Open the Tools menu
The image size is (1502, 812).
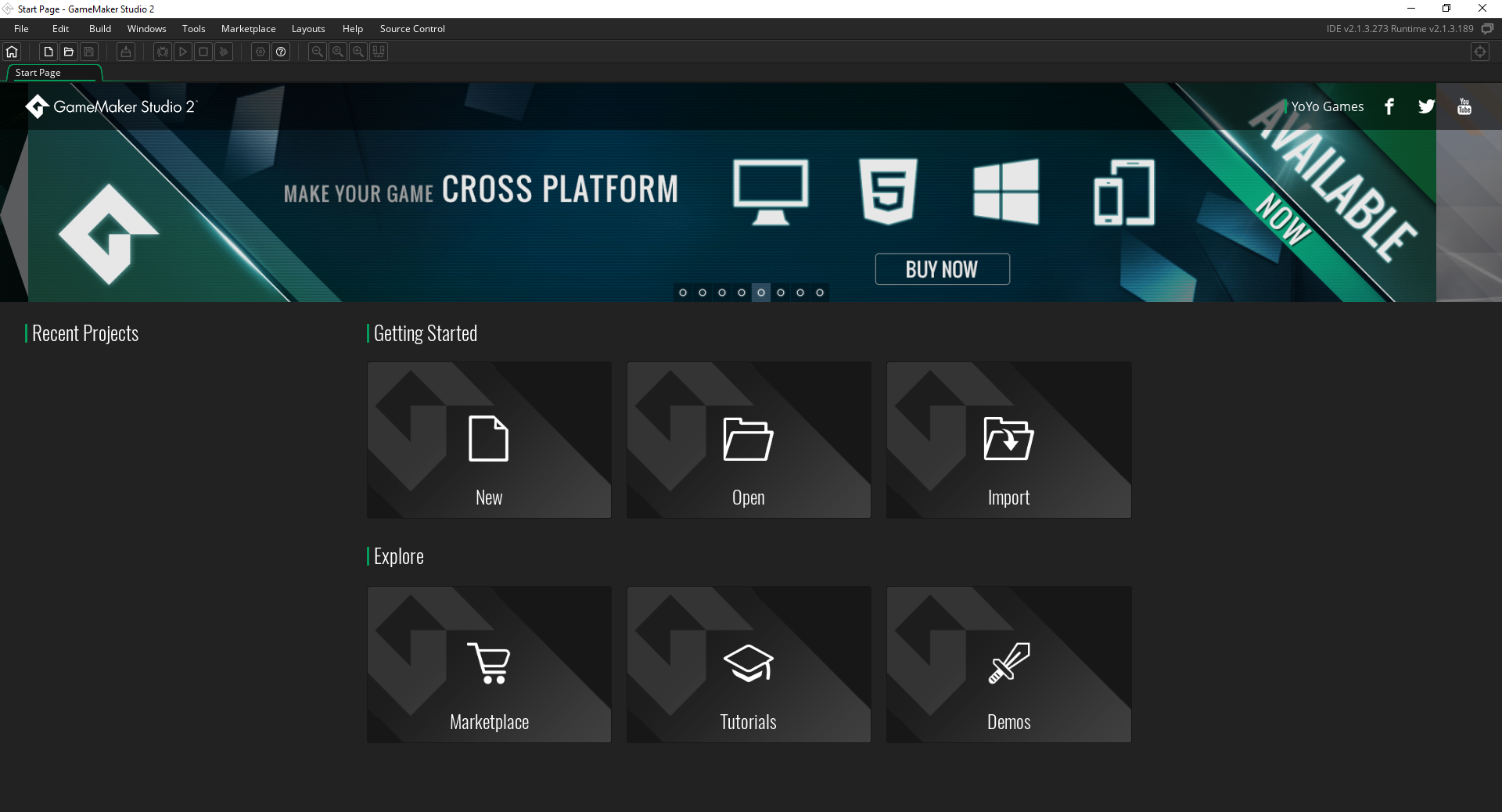(x=193, y=29)
